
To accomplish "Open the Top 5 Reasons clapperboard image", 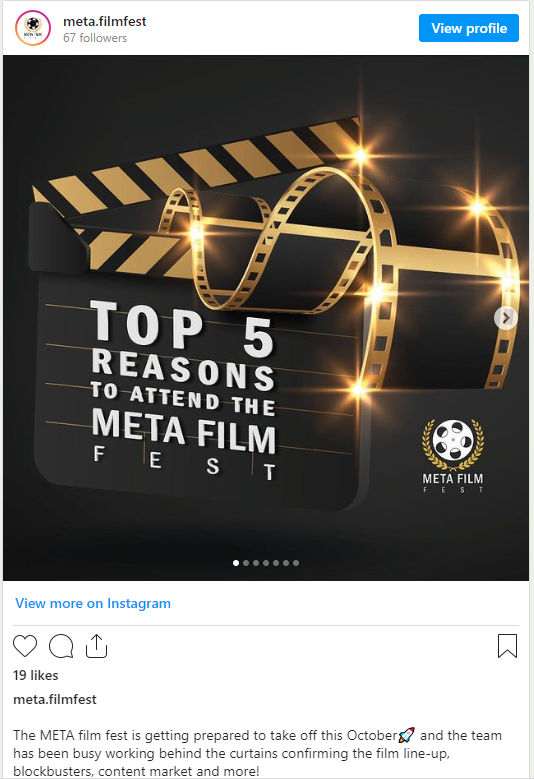I will pyautogui.click(x=266, y=318).
